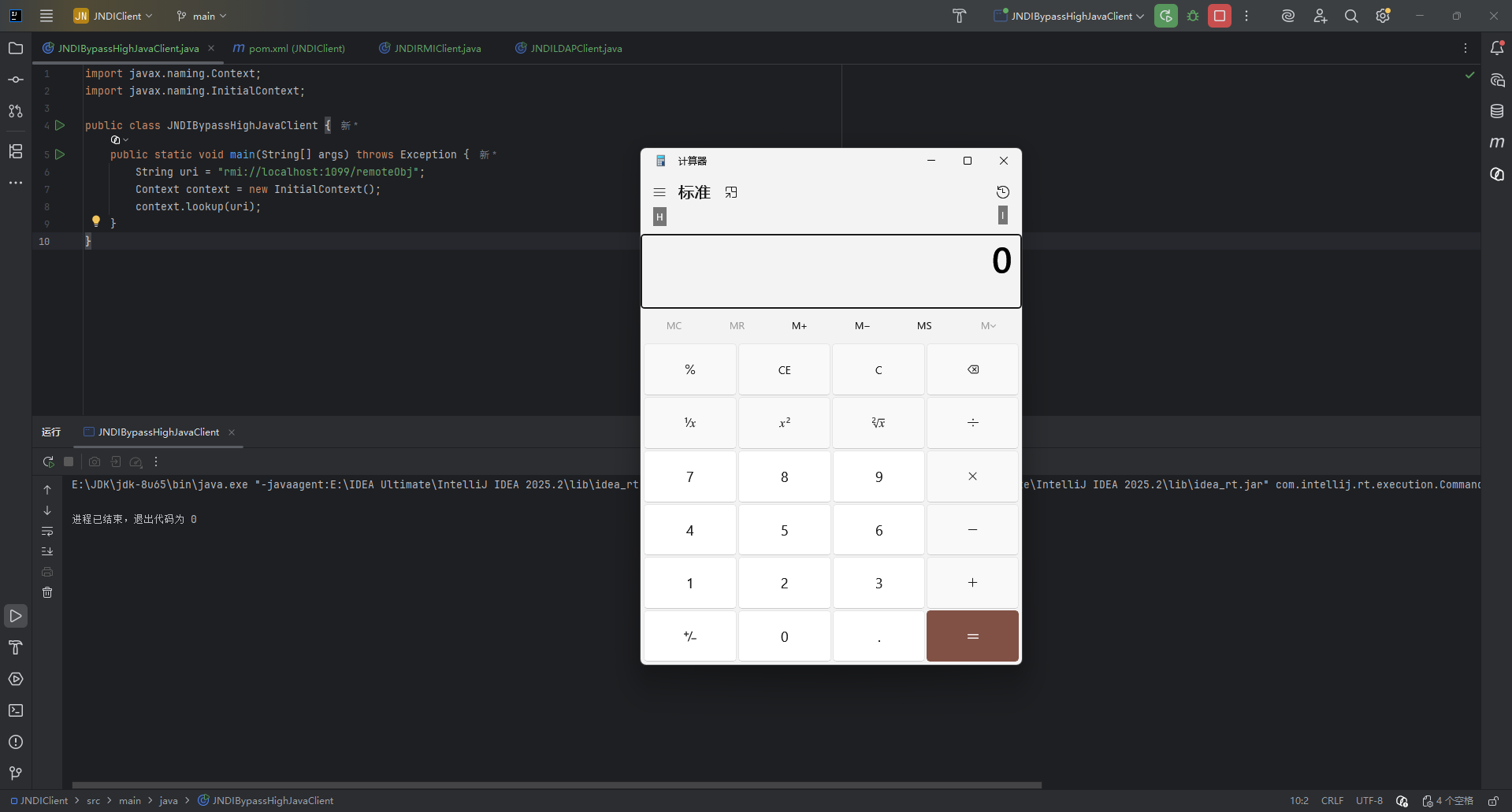Open the Code With Me add-user icon
This screenshot has width=1512, height=812.
click(1321, 16)
